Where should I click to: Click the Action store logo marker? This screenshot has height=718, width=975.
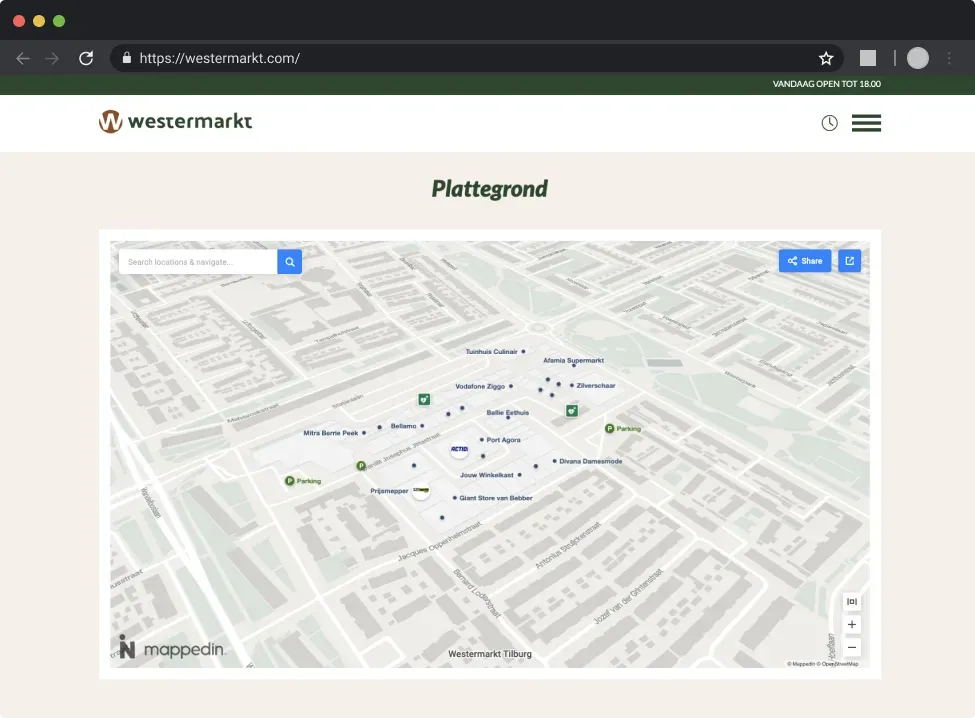tap(460, 449)
